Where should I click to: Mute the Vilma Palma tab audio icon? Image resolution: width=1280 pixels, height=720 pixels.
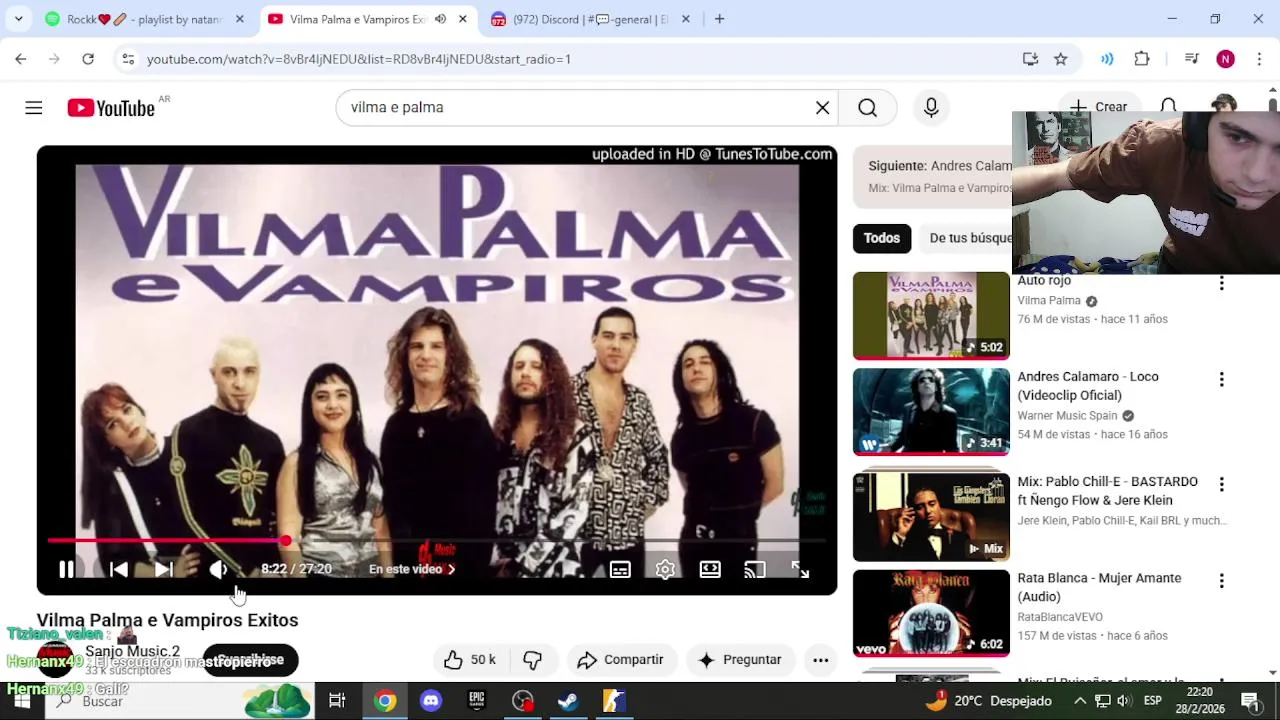coord(440,19)
